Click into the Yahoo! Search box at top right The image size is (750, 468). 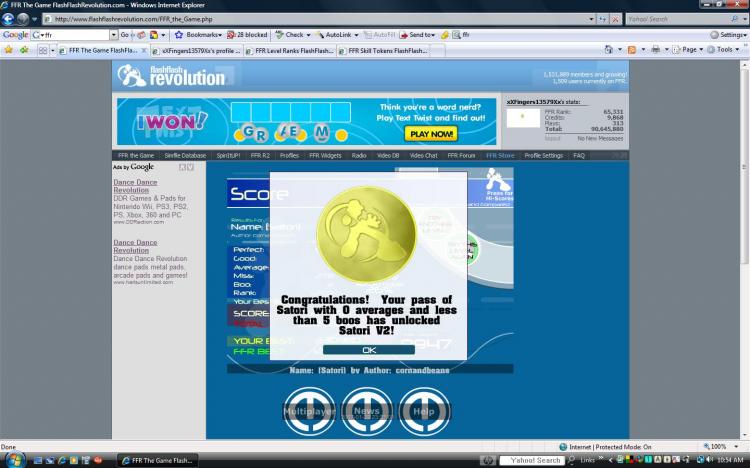click(677, 19)
